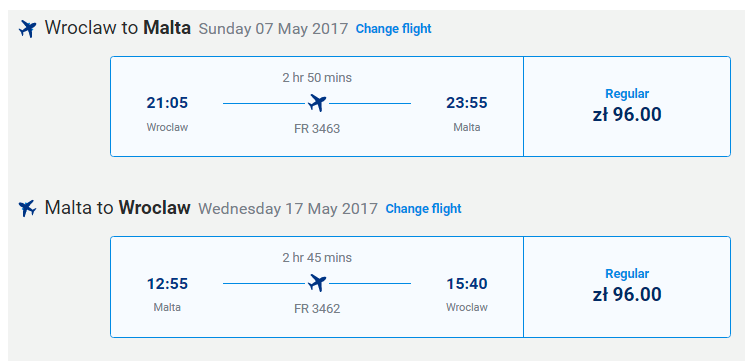The width and height of the screenshot is (753, 364).
Task: Click the 15:40 Wroclaw arrival time
Action: tap(467, 284)
